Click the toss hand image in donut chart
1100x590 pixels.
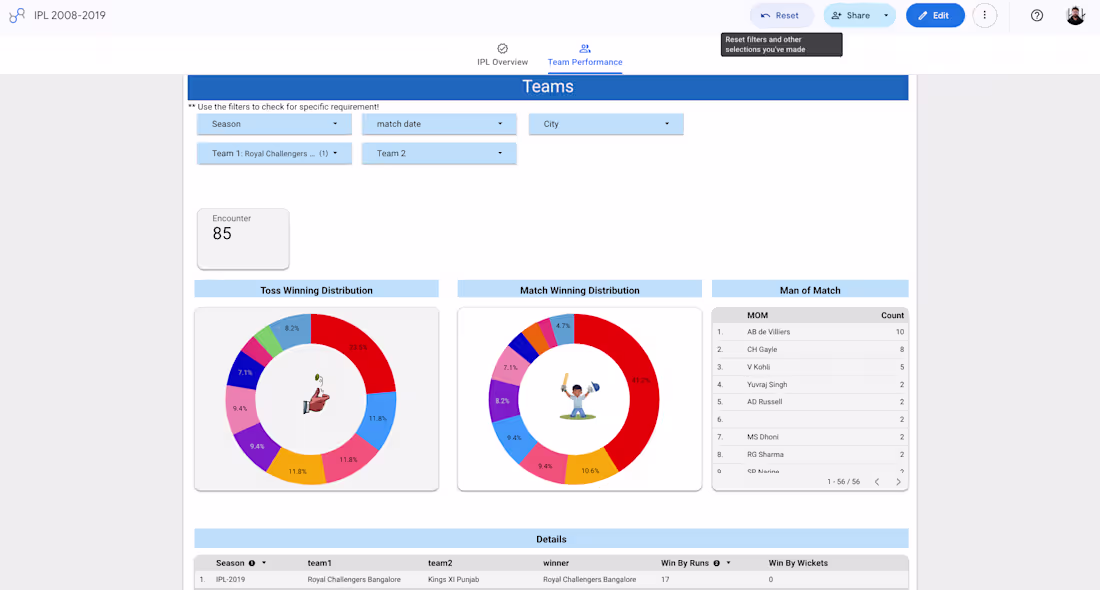click(x=316, y=394)
